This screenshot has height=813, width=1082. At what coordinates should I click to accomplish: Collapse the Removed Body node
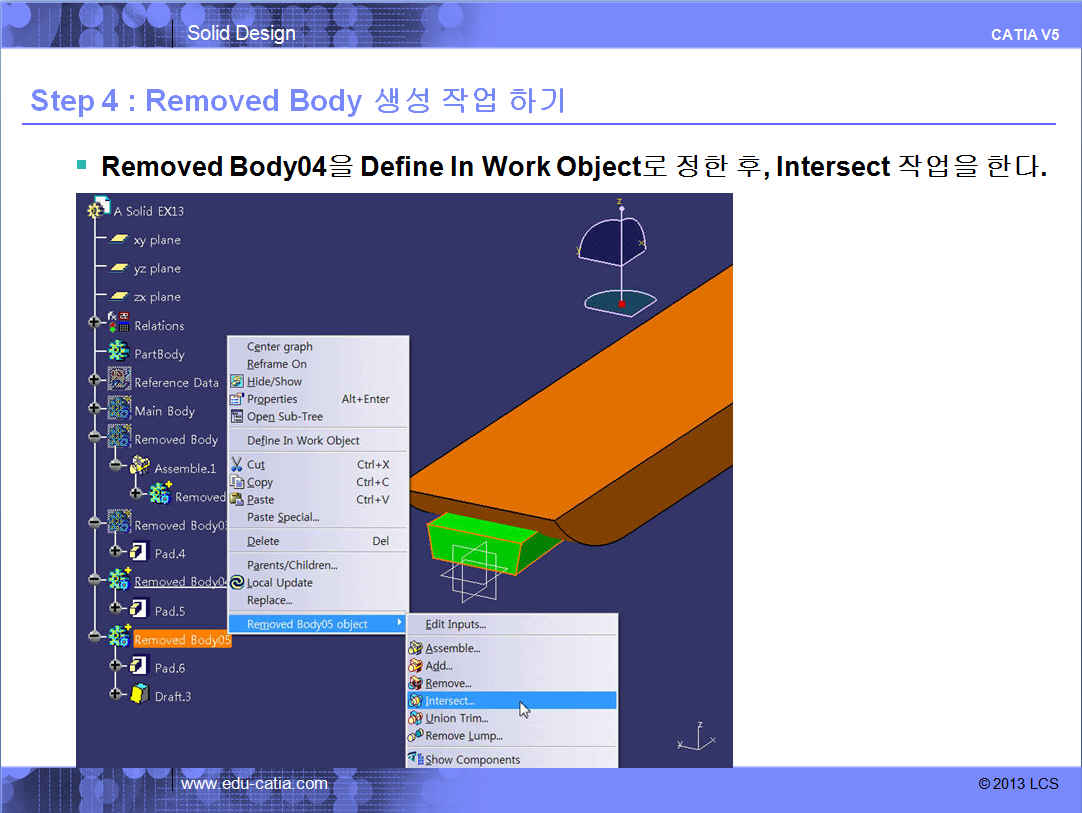tap(95, 437)
